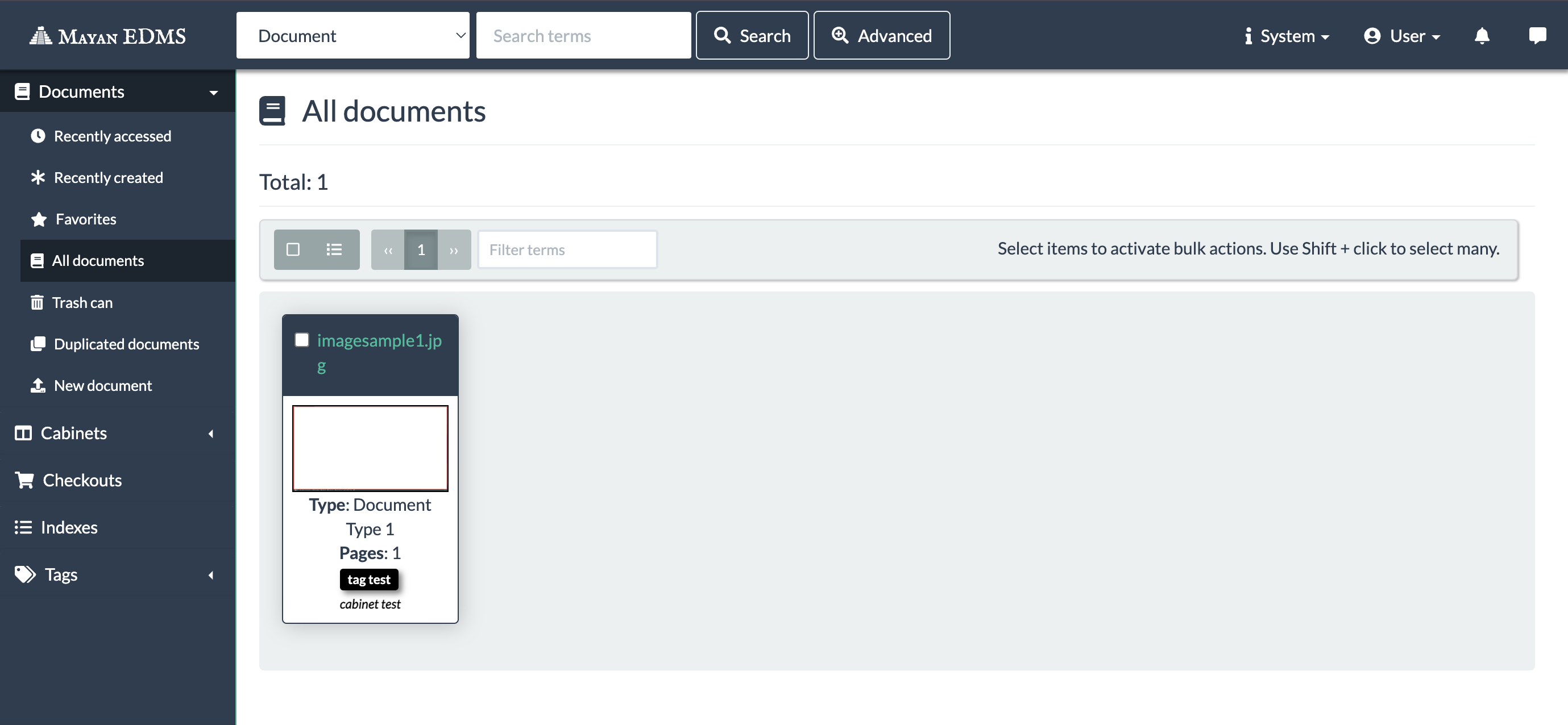Open the messages speech bubble icon
This screenshot has width=1568, height=725.
click(x=1536, y=36)
